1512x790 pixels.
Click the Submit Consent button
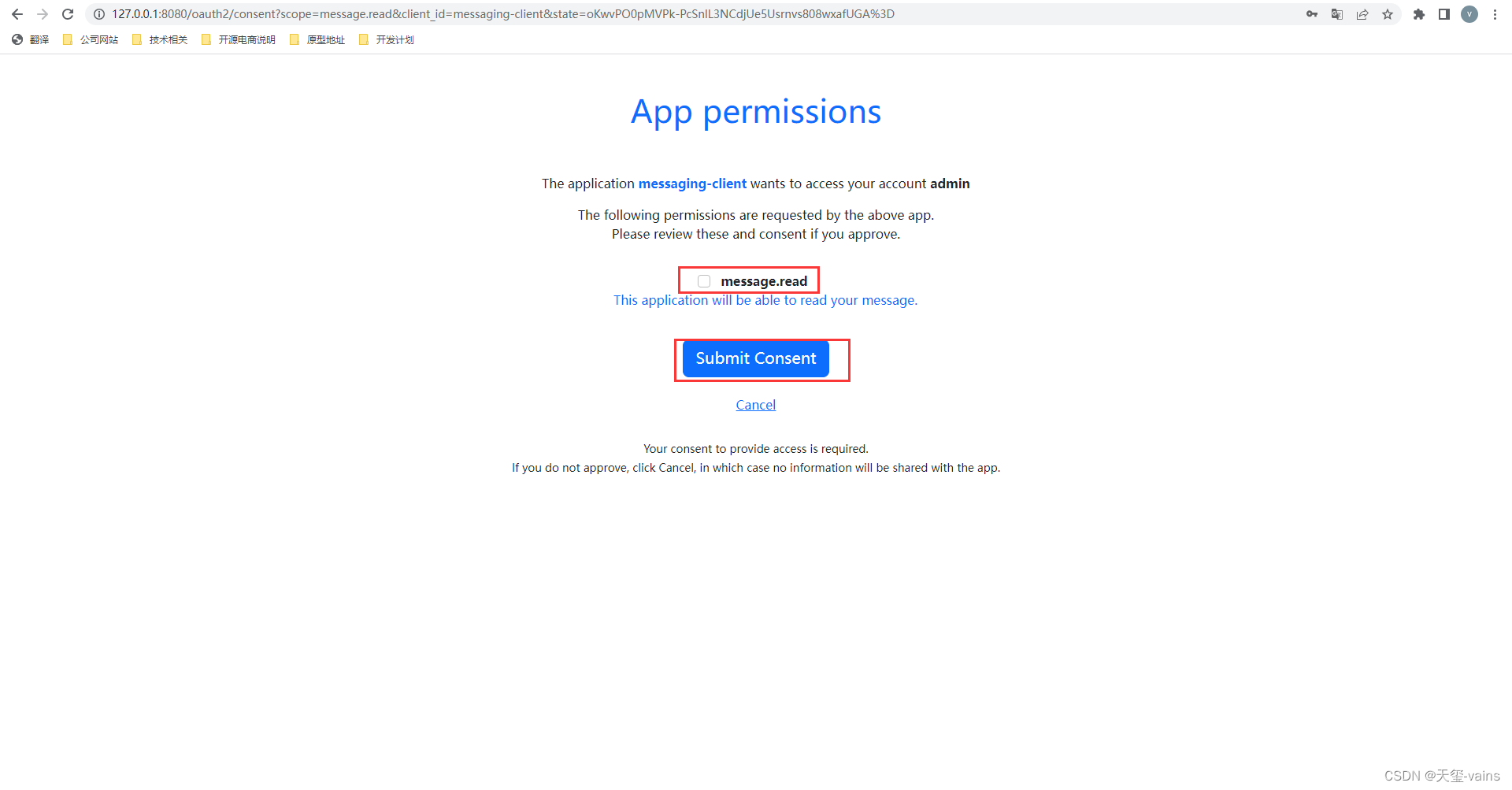pos(756,358)
